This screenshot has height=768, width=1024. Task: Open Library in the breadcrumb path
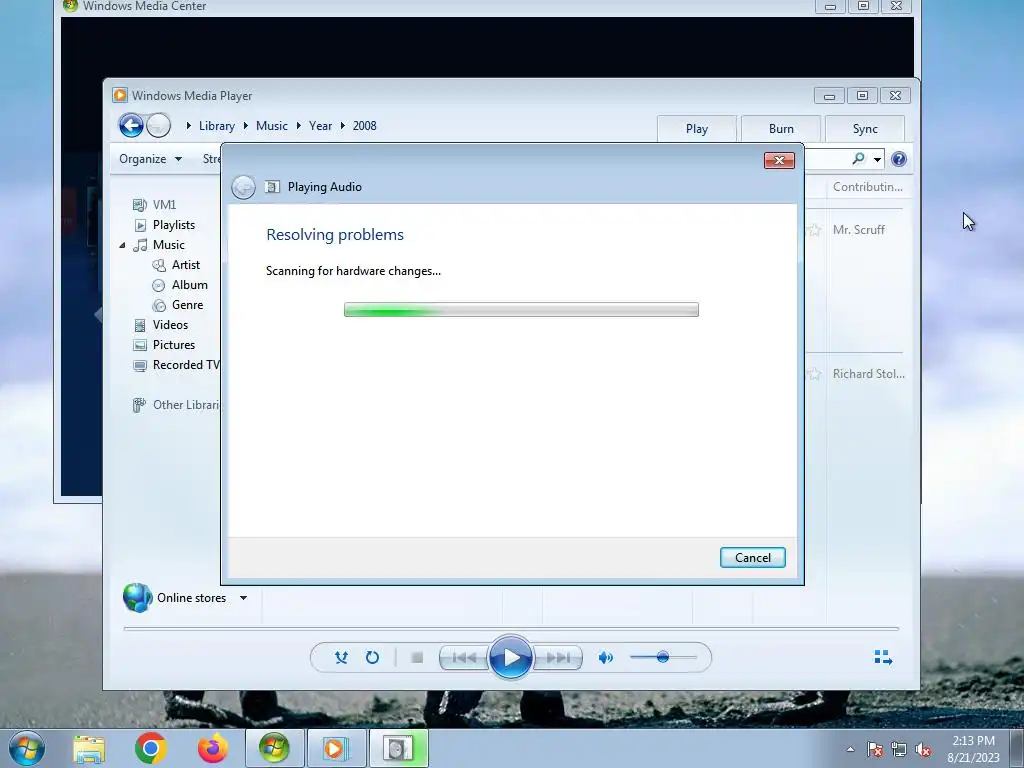(x=217, y=126)
